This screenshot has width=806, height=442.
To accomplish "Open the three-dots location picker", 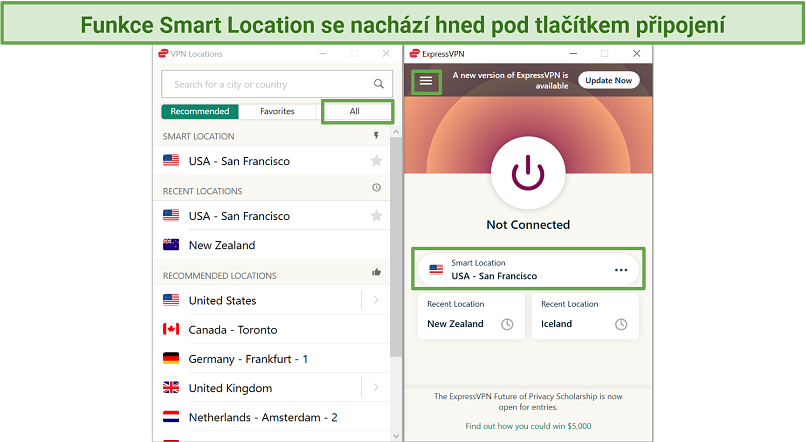I will [x=621, y=270].
